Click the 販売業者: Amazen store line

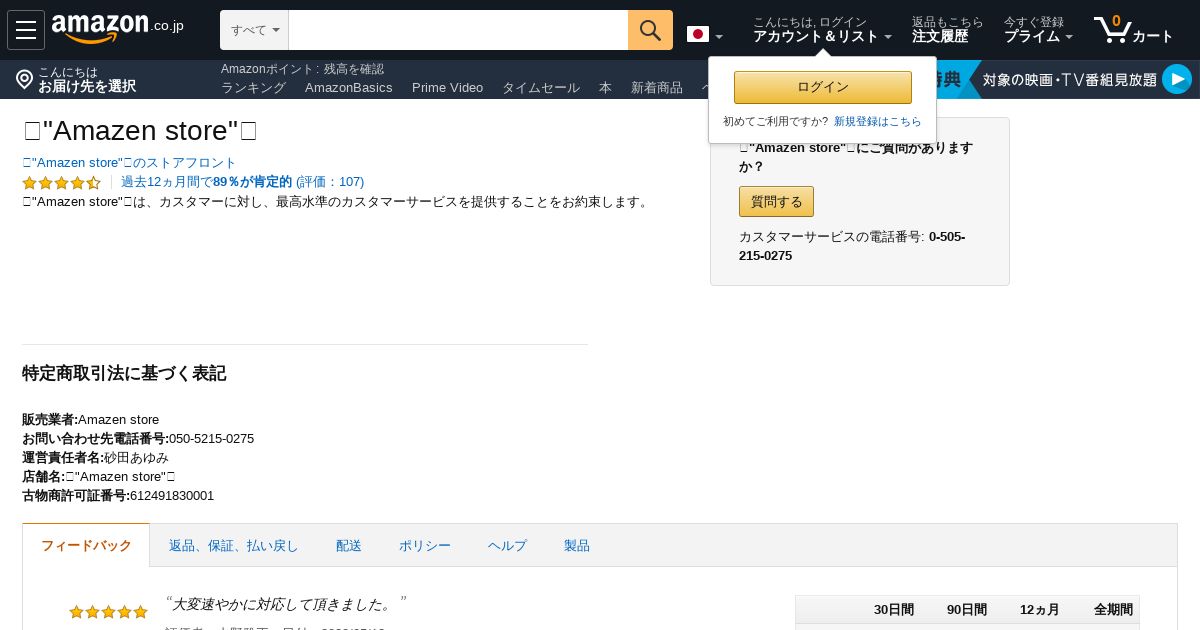[x=90, y=419]
